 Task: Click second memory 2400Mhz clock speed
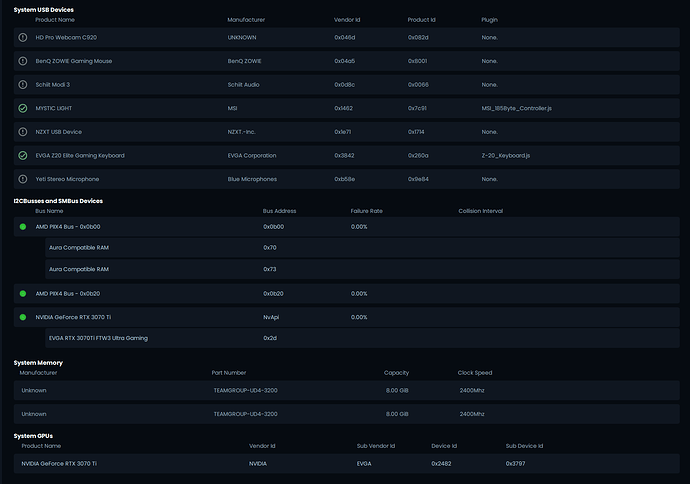coord(472,414)
